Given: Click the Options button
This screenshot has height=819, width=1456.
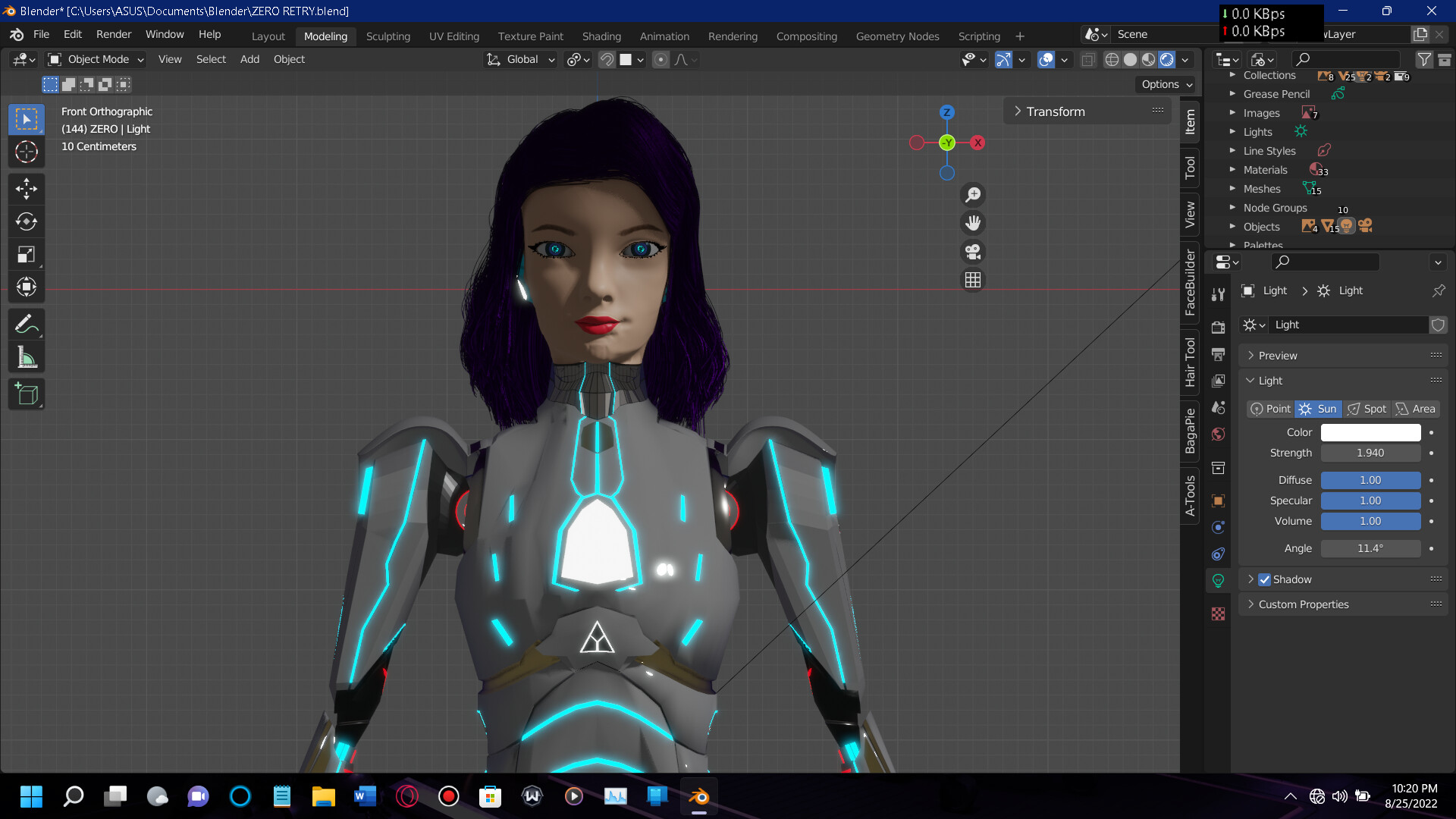Looking at the screenshot, I should 1166,84.
